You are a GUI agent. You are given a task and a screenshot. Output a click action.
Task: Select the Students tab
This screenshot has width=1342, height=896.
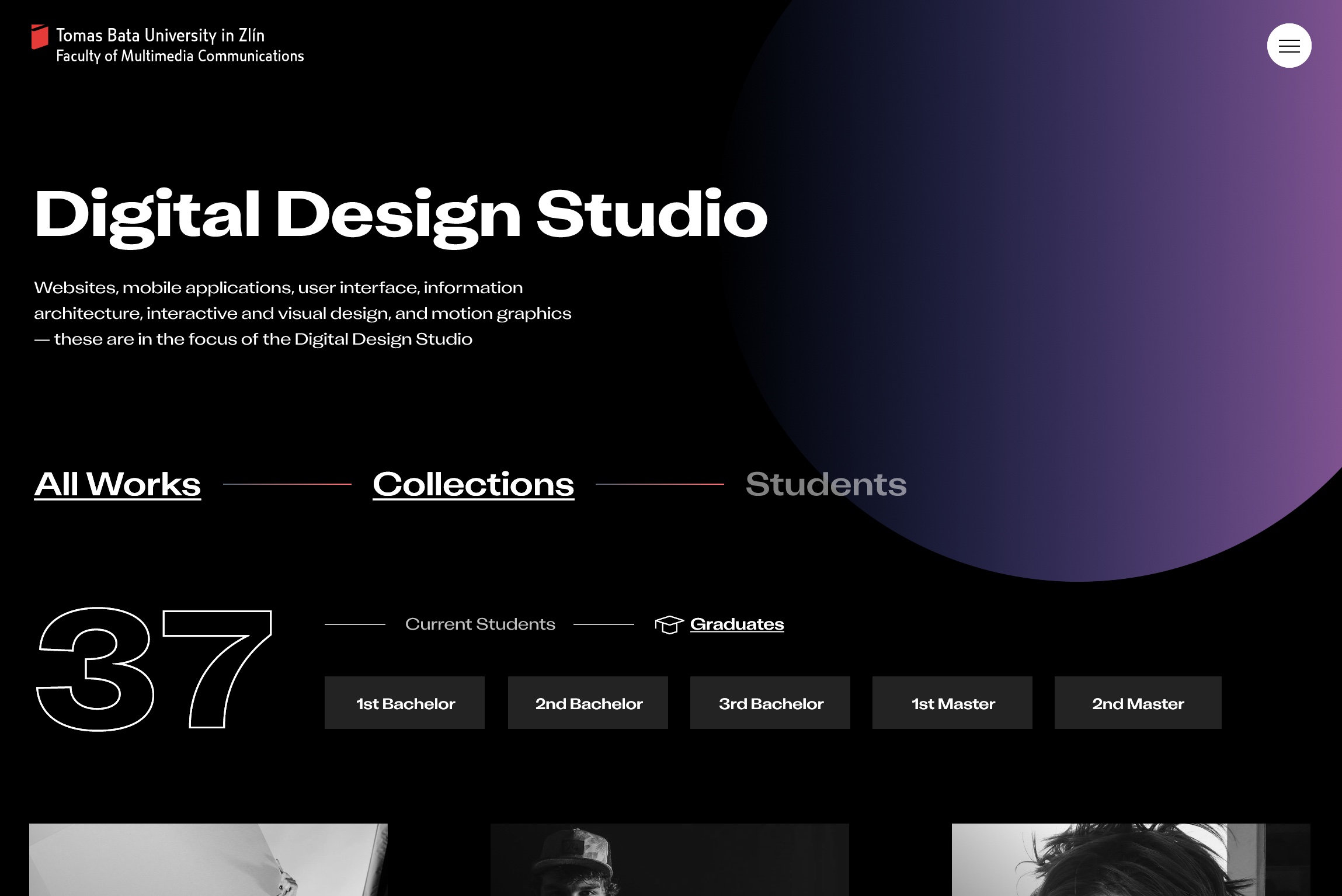[x=826, y=484]
